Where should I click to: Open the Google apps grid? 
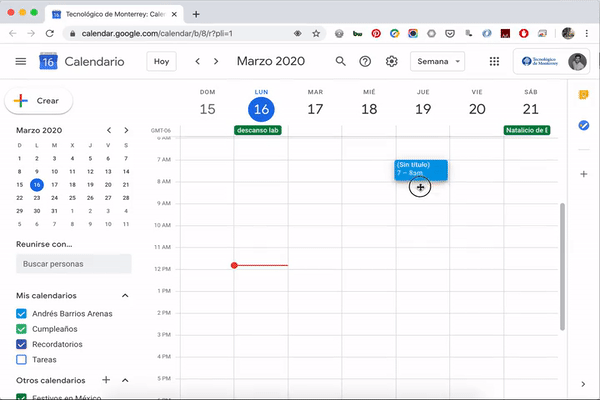(x=494, y=61)
